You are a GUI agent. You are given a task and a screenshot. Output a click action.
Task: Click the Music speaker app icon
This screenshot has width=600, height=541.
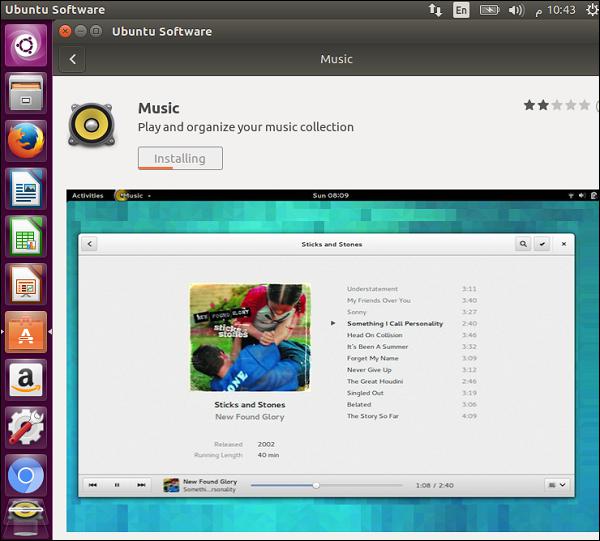(x=91, y=124)
